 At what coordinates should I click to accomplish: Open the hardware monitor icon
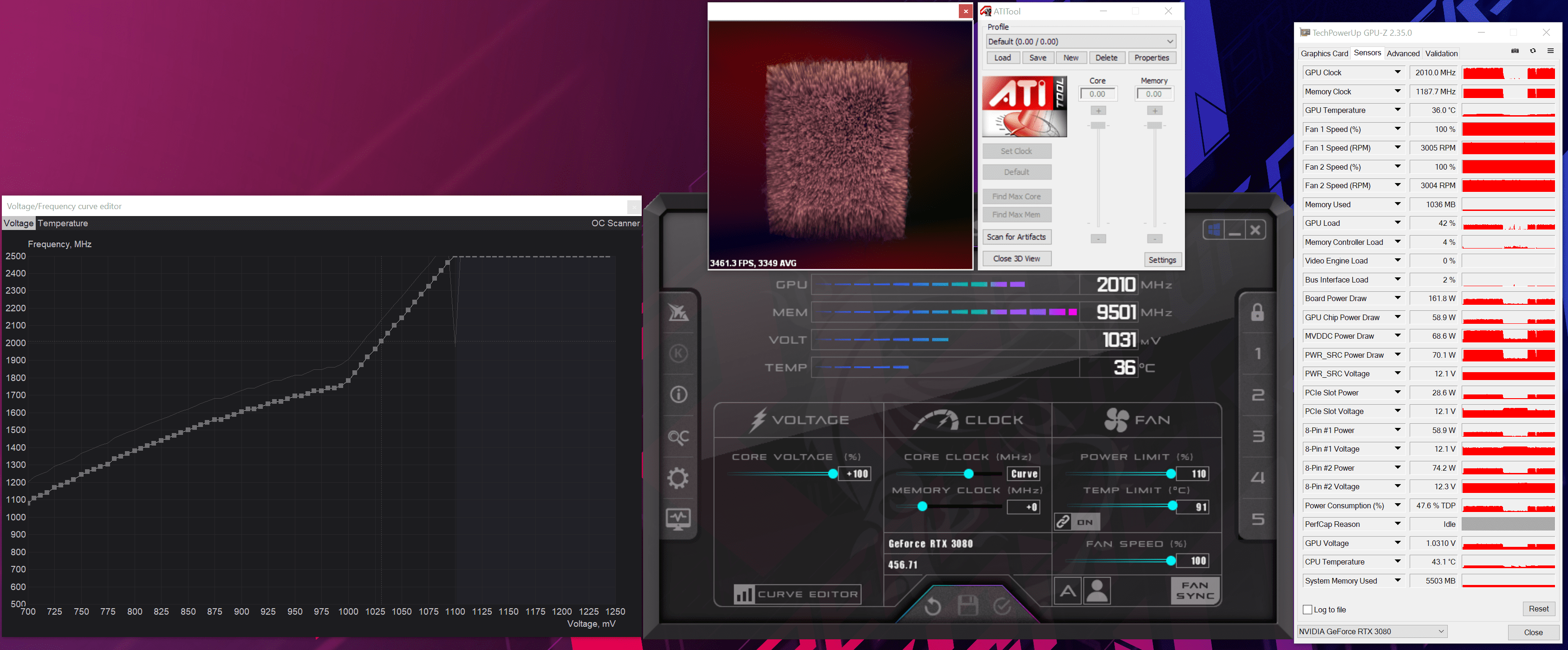coord(678,519)
